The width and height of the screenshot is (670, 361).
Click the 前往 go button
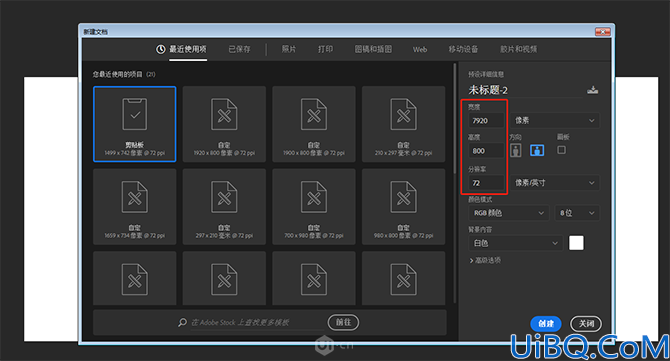click(343, 322)
